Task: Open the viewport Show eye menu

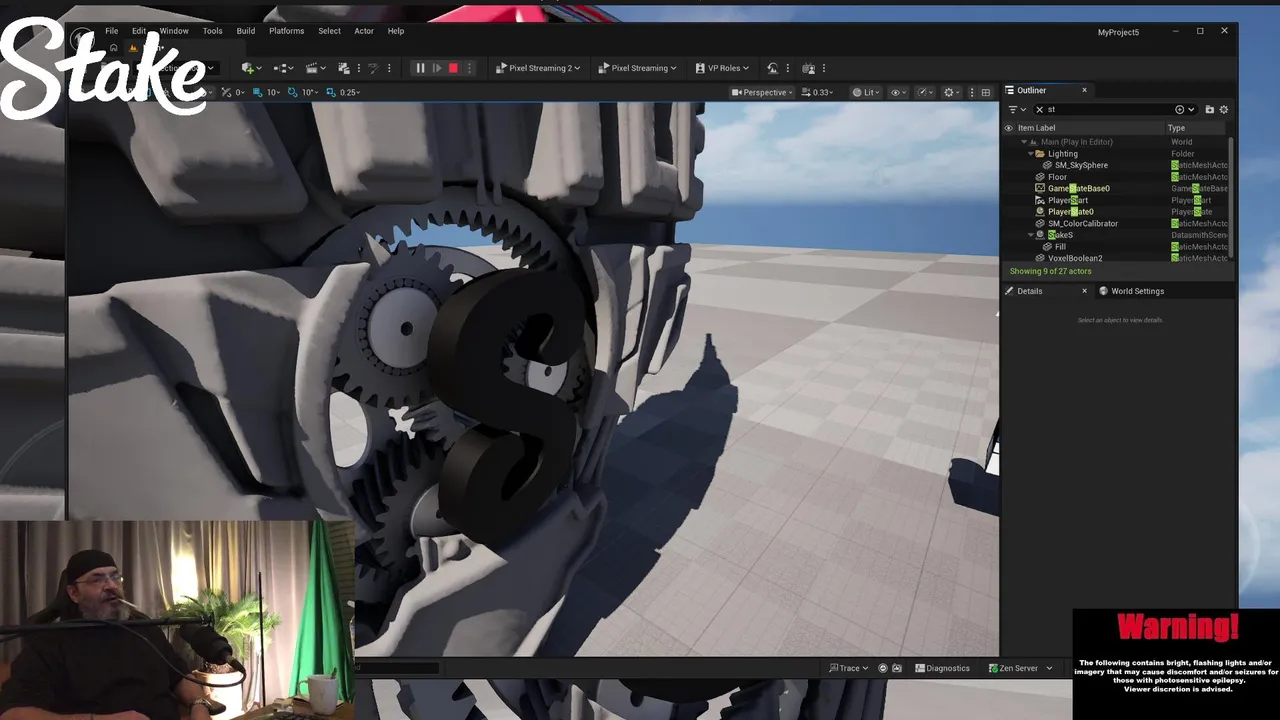Action: [897, 92]
